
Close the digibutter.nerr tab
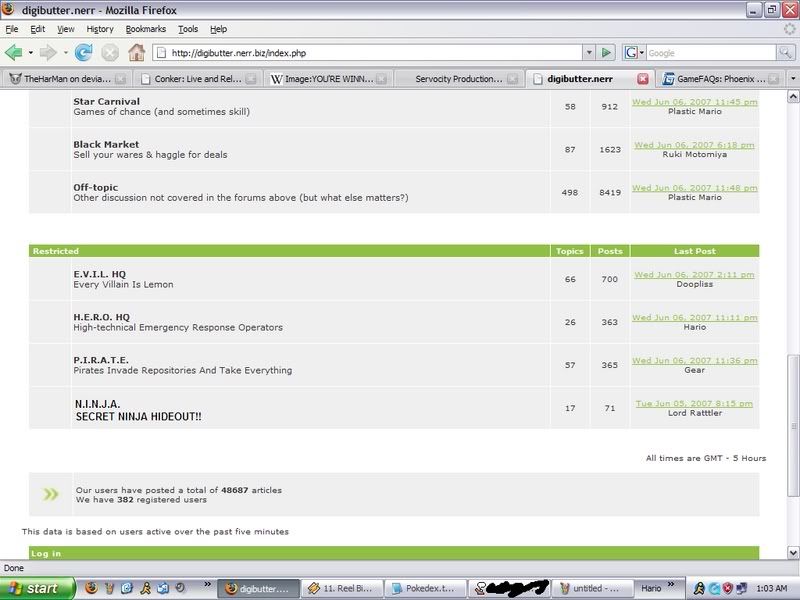point(643,78)
